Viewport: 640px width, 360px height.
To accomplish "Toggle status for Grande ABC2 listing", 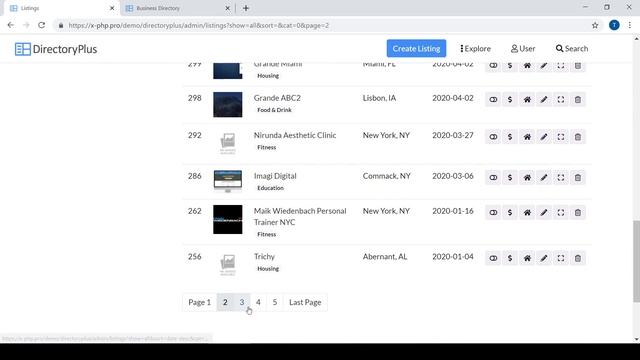I will [493, 100].
